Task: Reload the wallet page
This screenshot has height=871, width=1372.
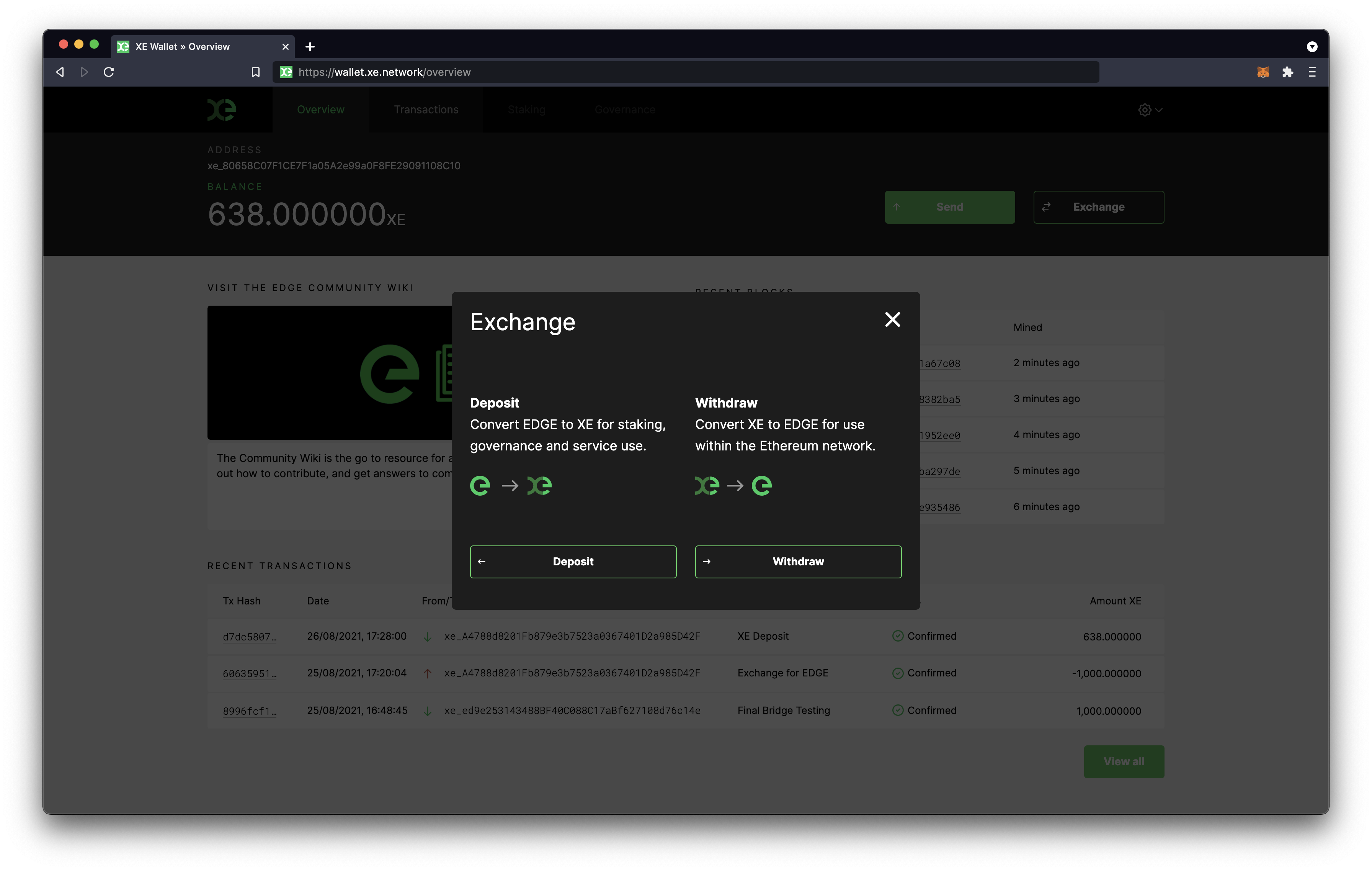Action: click(109, 72)
